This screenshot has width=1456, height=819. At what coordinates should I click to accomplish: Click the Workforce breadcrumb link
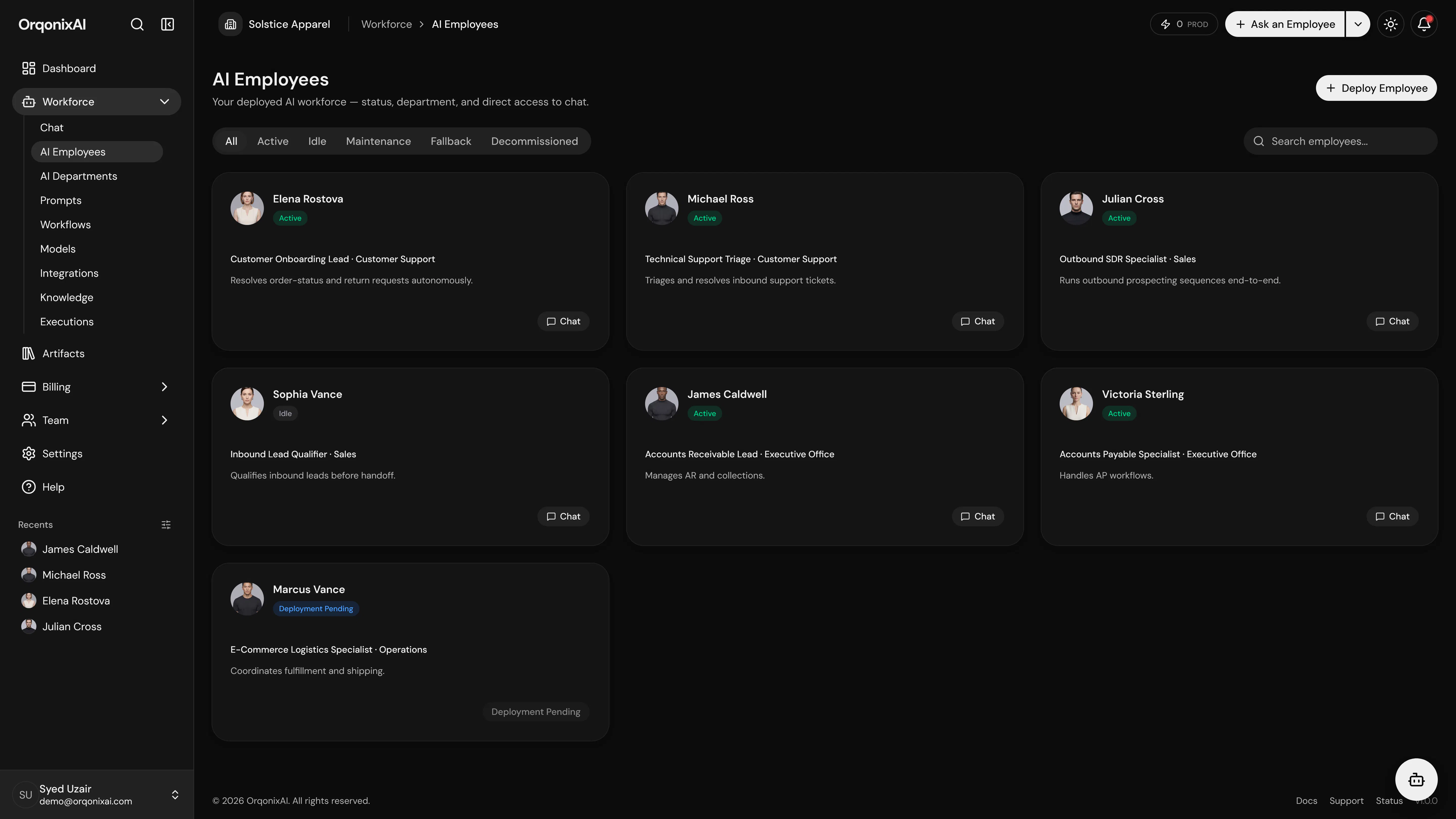(386, 24)
